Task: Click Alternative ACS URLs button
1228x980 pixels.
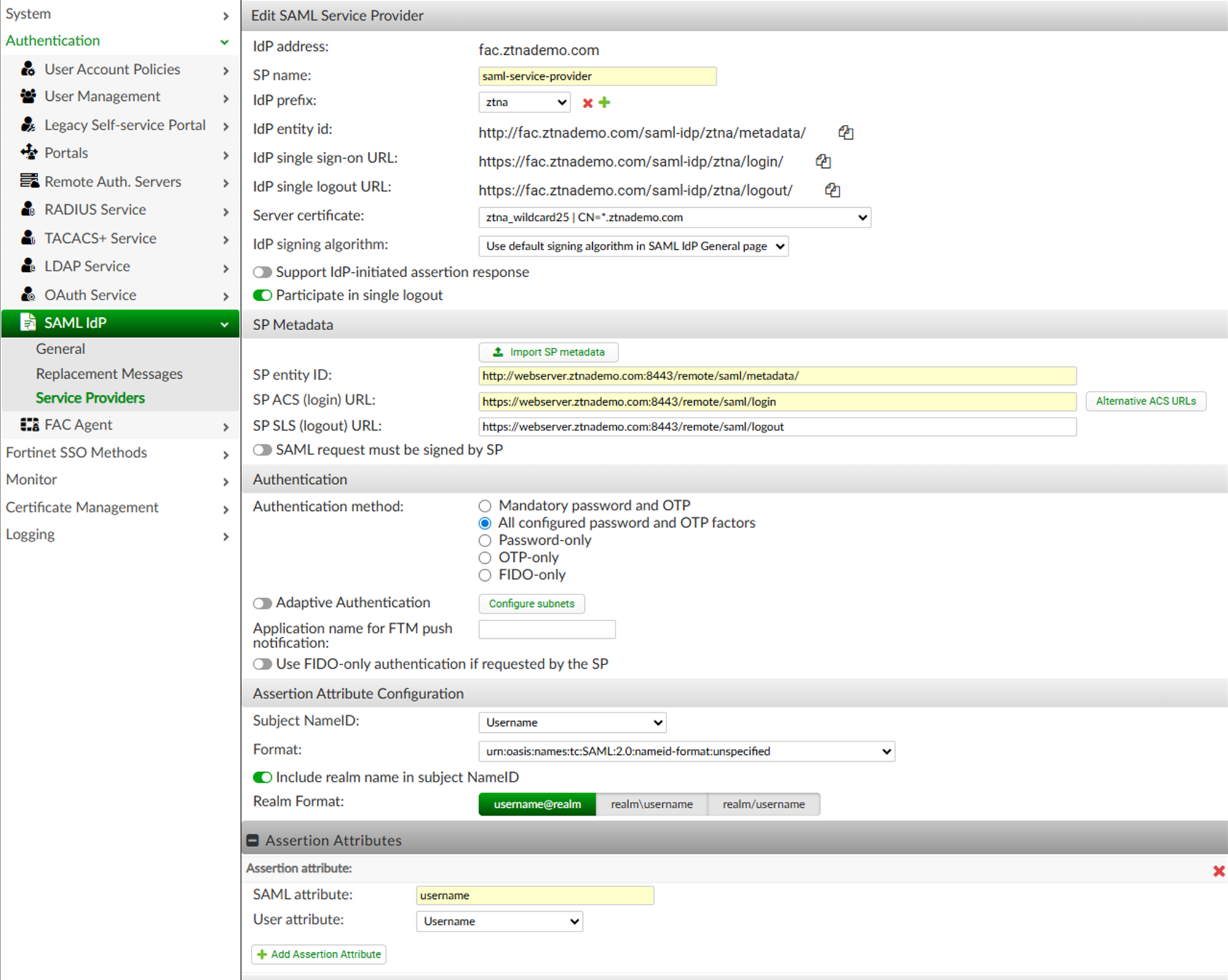Action: (1145, 401)
